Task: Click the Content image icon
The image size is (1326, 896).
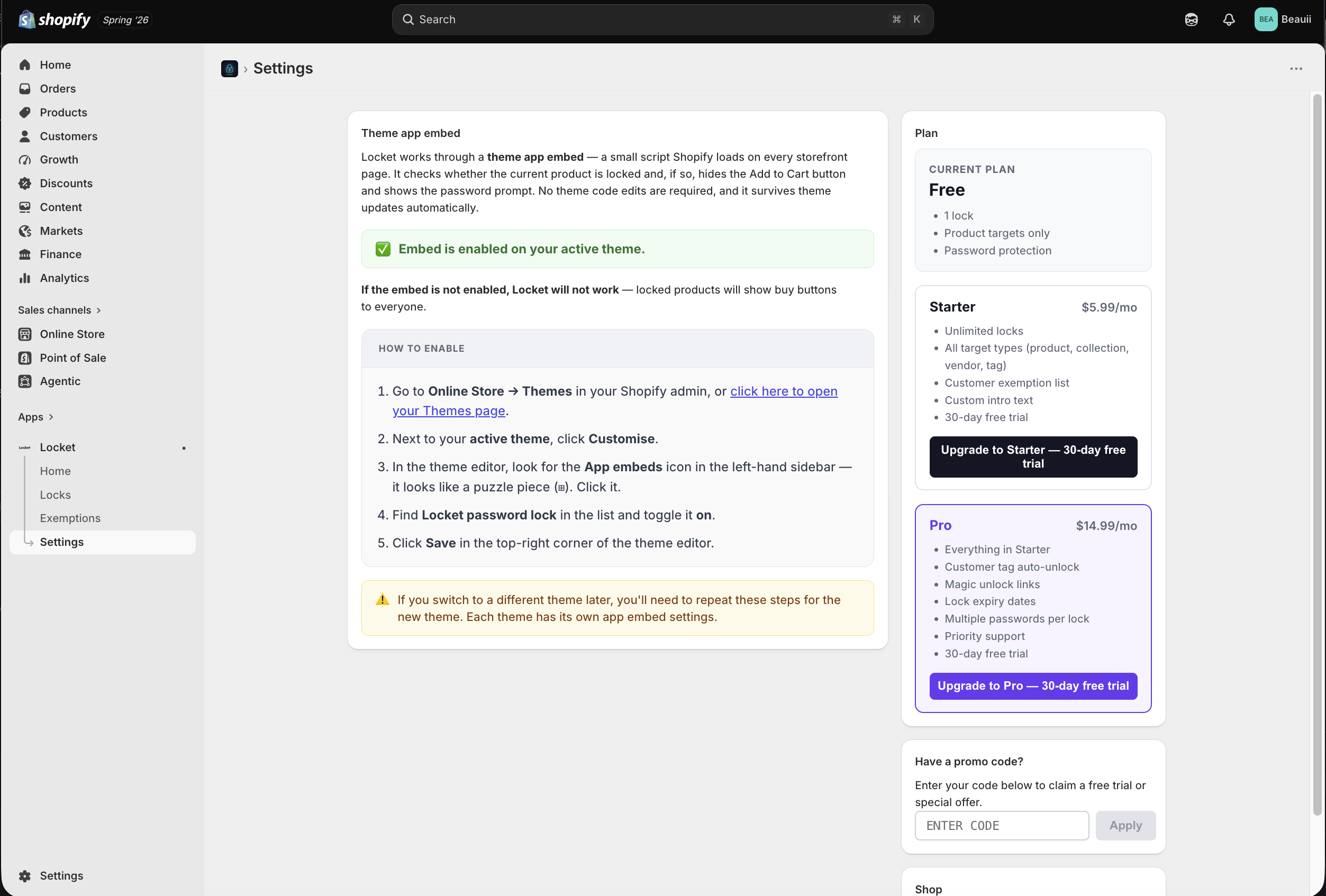Action: pyautogui.click(x=24, y=207)
